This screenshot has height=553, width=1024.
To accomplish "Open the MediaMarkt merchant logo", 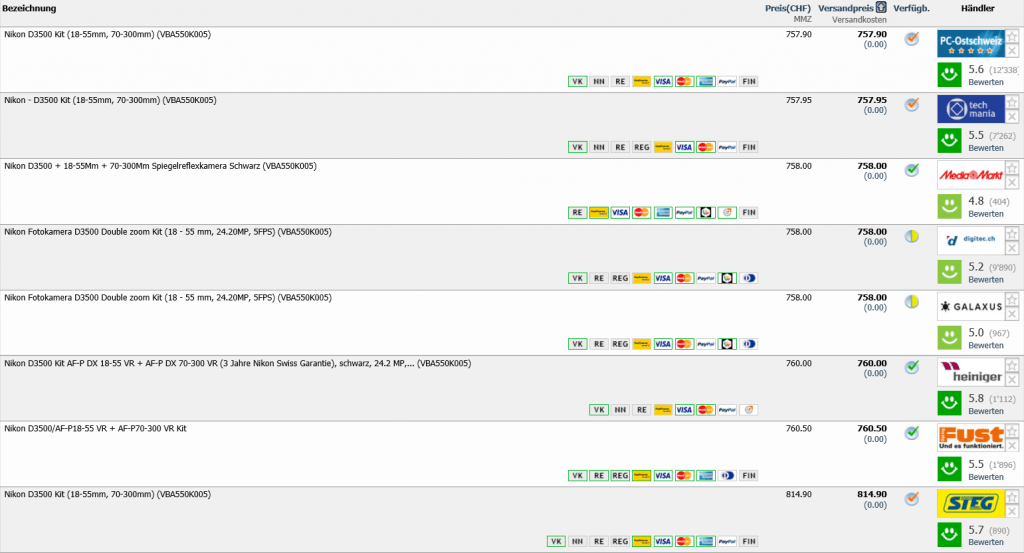I will pos(970,175).
